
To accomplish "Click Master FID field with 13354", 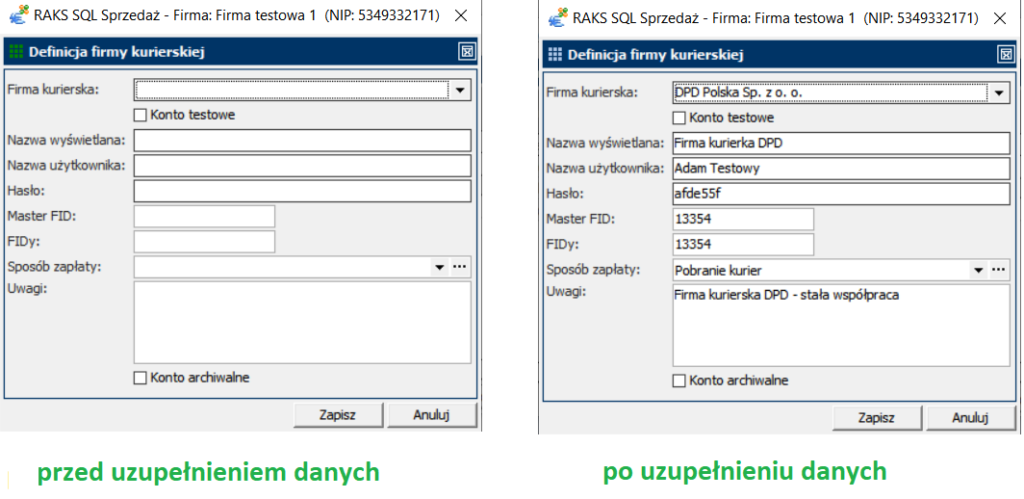I will coord(743,219).
